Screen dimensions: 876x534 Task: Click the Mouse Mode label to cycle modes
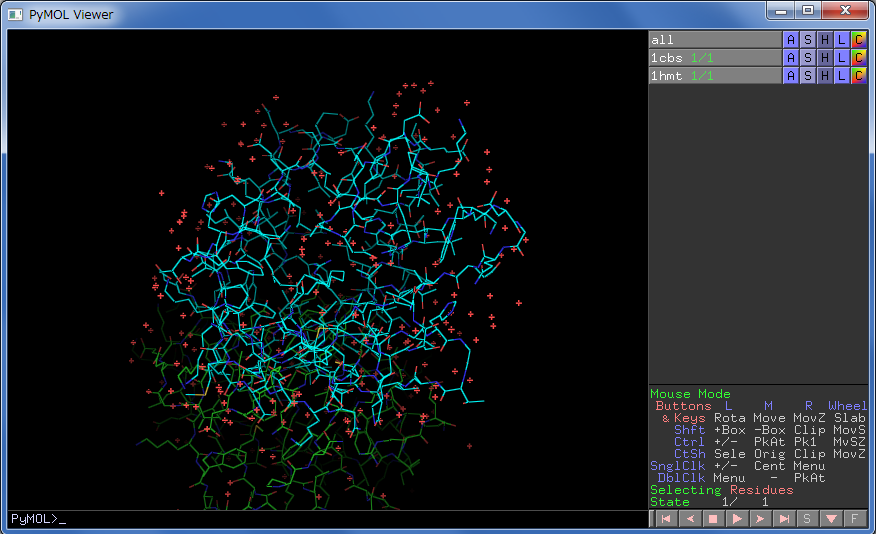pos(691,394)
